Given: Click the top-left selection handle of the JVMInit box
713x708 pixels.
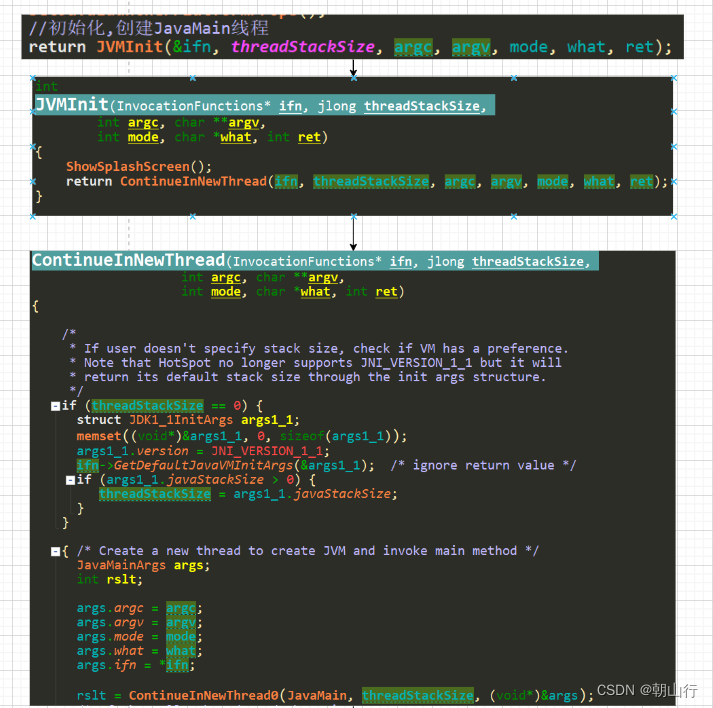Looking at the screenshot, I should 33,78.
